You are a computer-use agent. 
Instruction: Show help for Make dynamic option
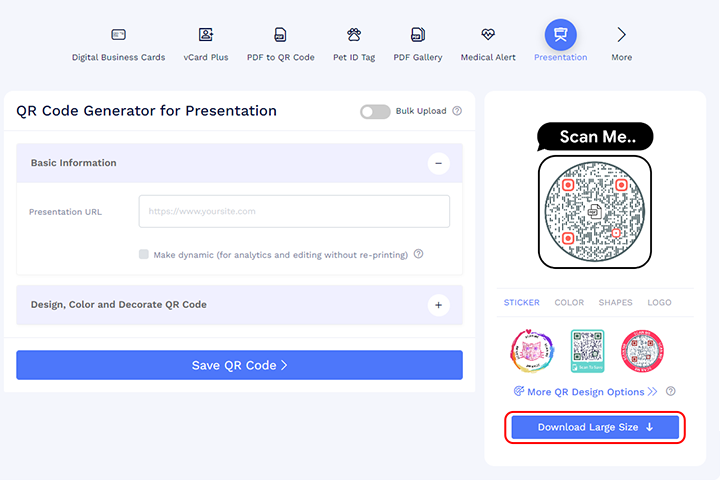(418, 254)
